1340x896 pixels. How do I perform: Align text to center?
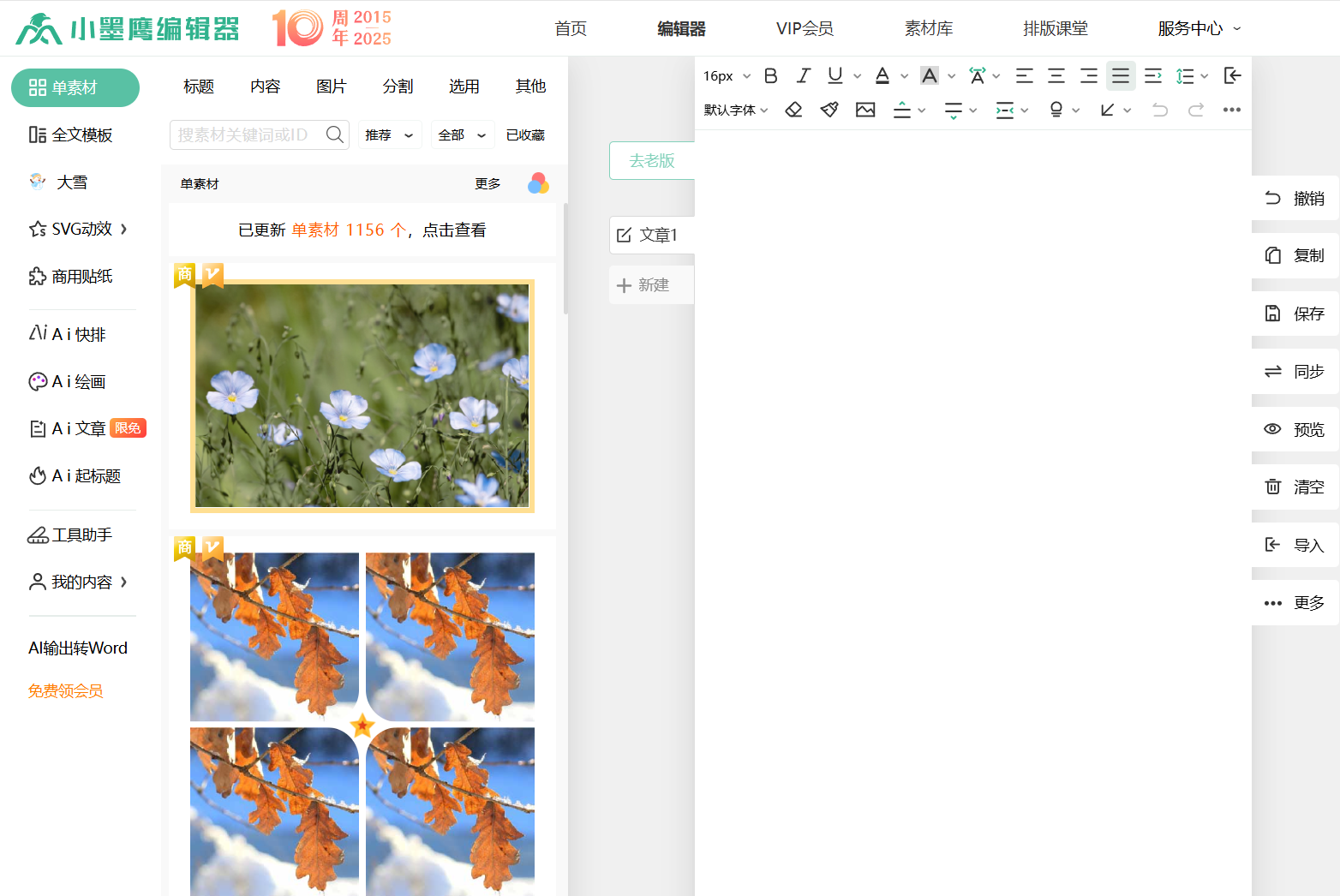pyautogui.click(x=1056, y=76)
